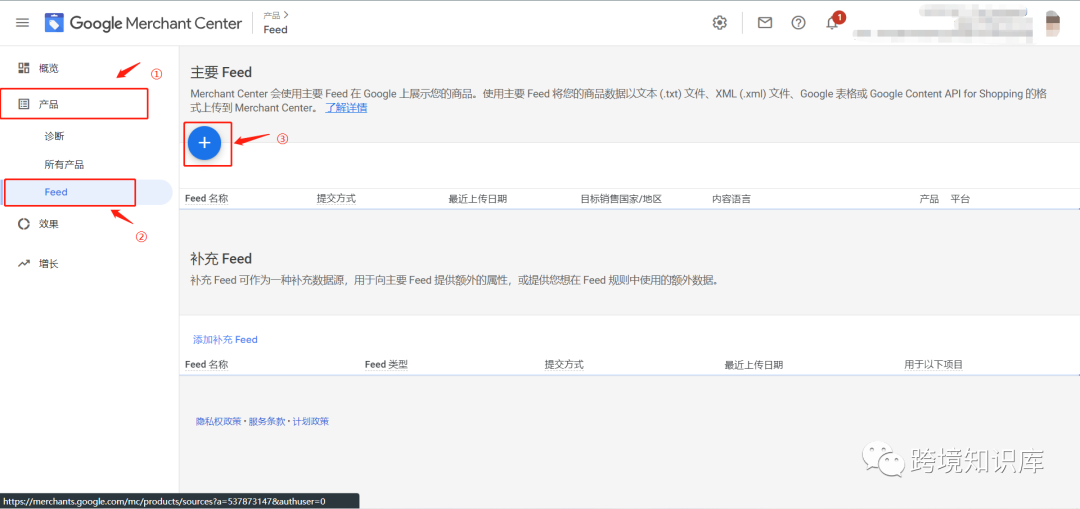Click 目标销售国家/地区 column header

coord(621,198)
